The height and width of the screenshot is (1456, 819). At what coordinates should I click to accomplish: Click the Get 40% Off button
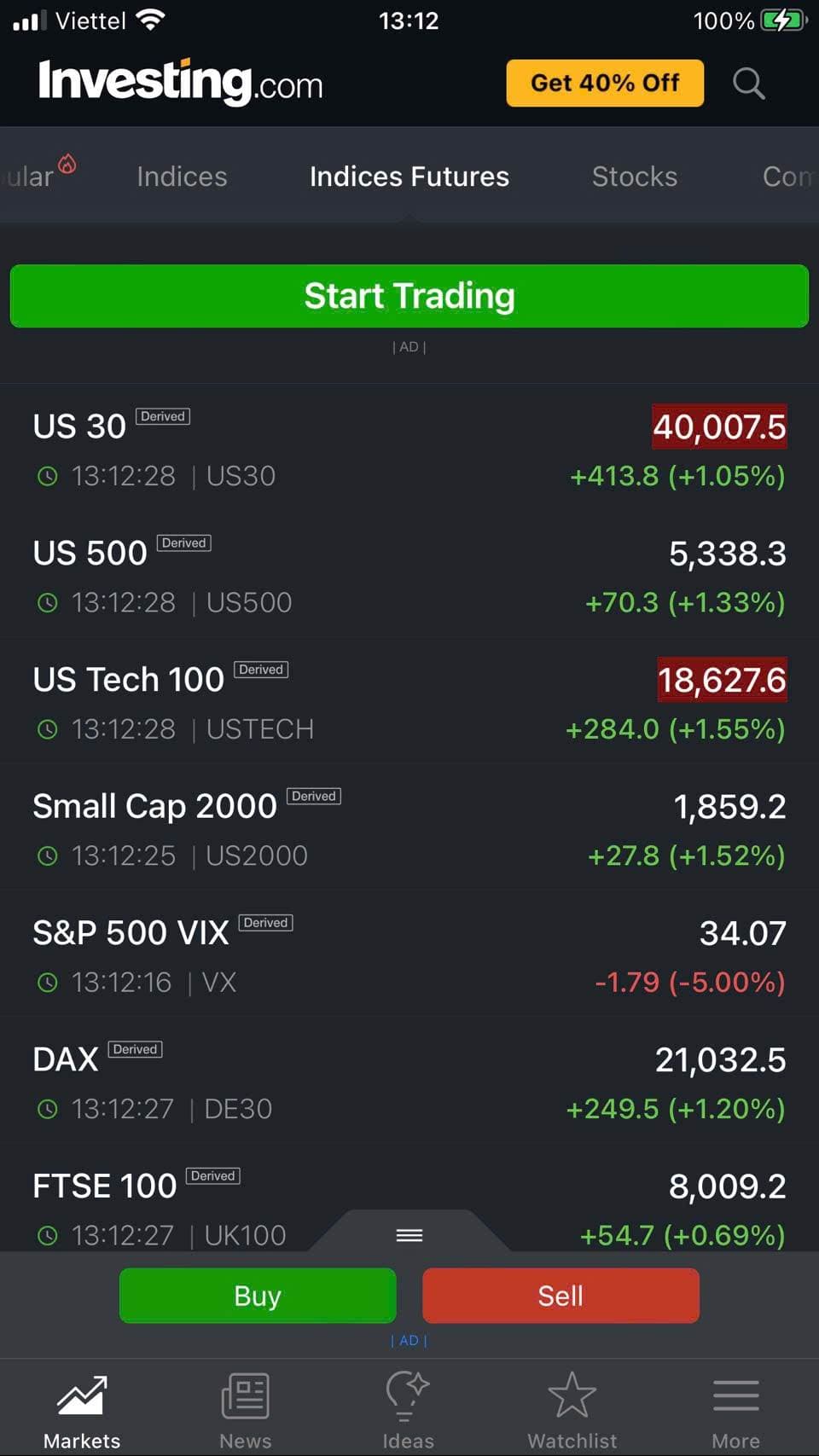coord(605,83)
